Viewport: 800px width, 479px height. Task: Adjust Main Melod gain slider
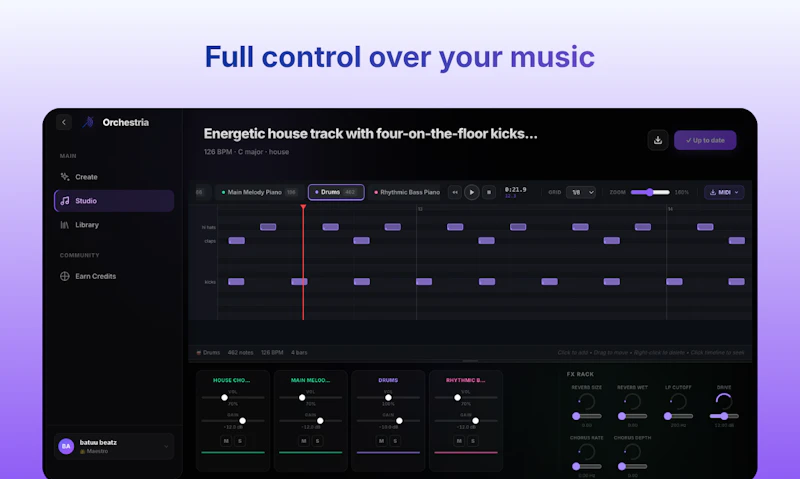coord(310,421)
